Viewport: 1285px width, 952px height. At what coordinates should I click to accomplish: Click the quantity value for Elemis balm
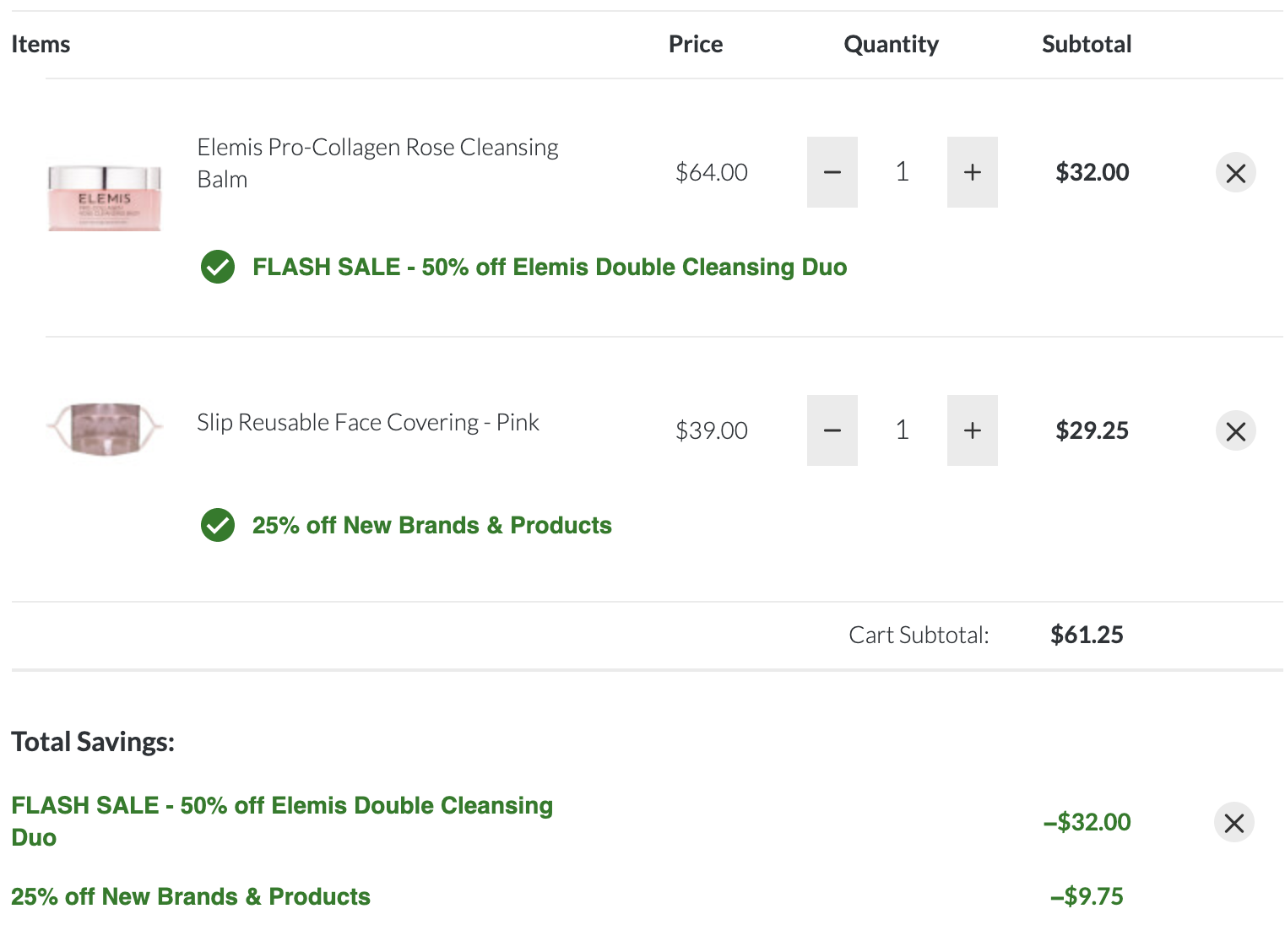coord(902,172)
